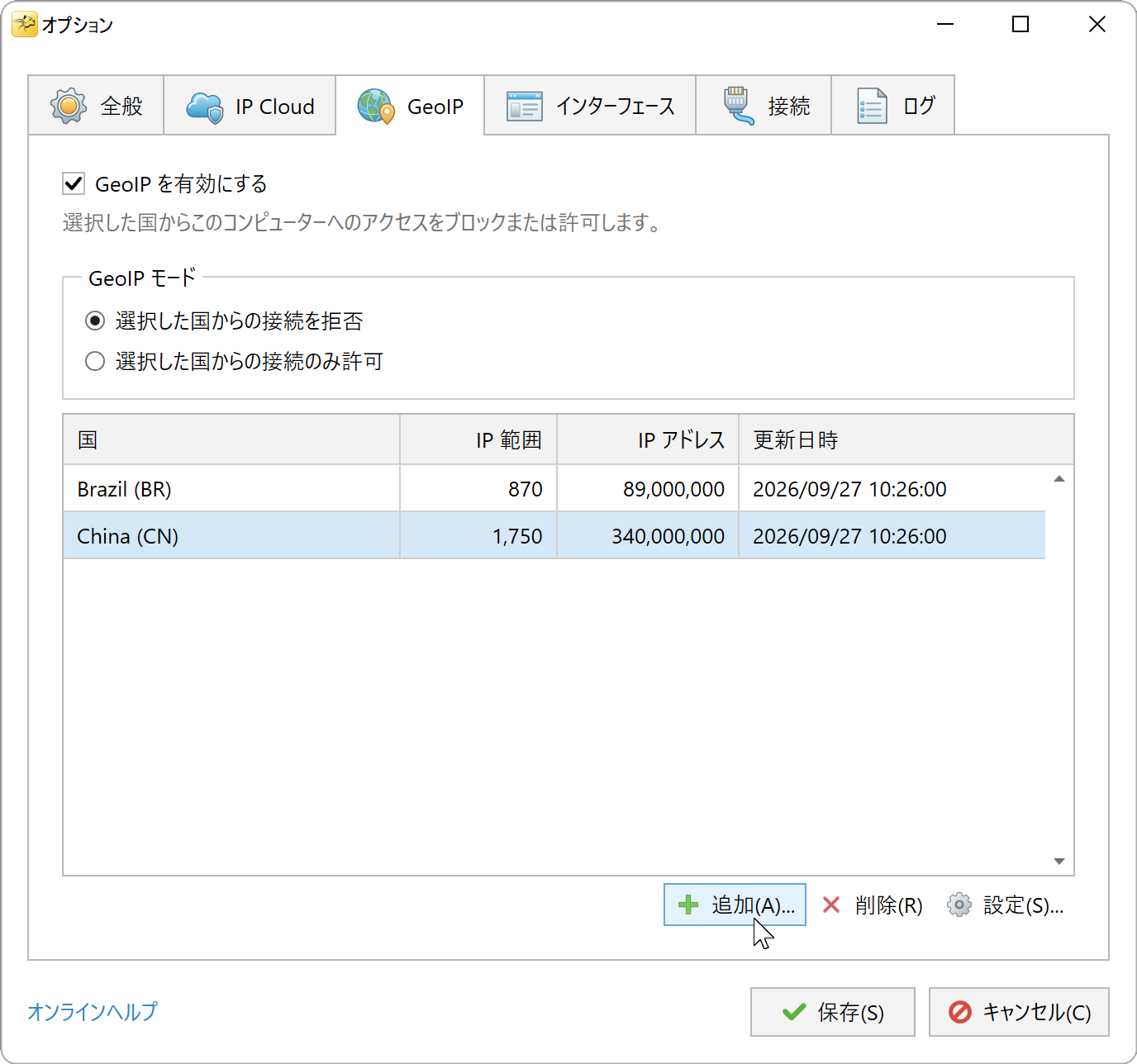Image resolution: width=1137 pixels, height=1064 pixels.
Task: Click the network plug icon on 接続 tab
Action: 738,106
